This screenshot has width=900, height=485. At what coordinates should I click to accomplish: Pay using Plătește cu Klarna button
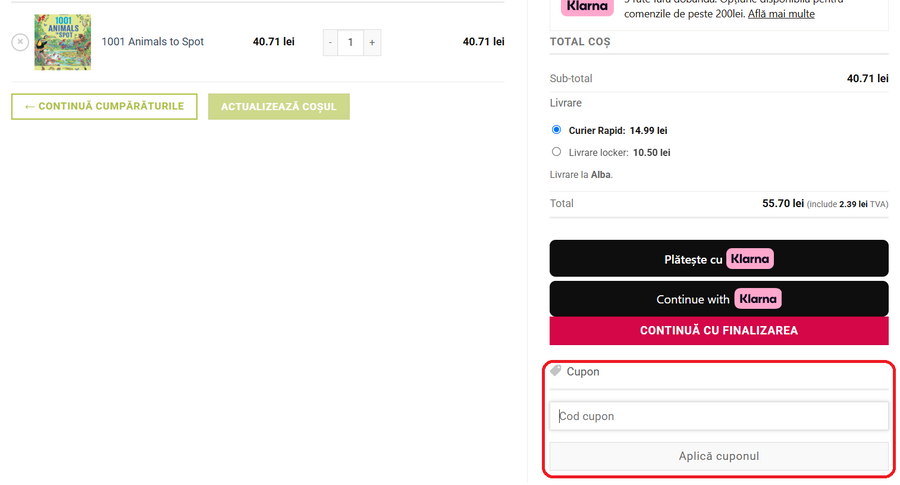click(718, 259)
